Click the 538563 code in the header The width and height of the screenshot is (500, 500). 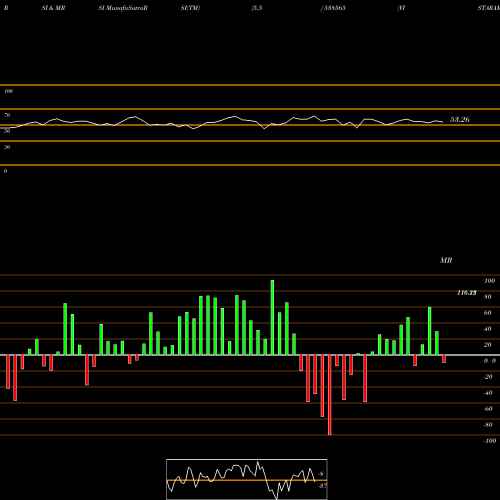coord(334,8)
